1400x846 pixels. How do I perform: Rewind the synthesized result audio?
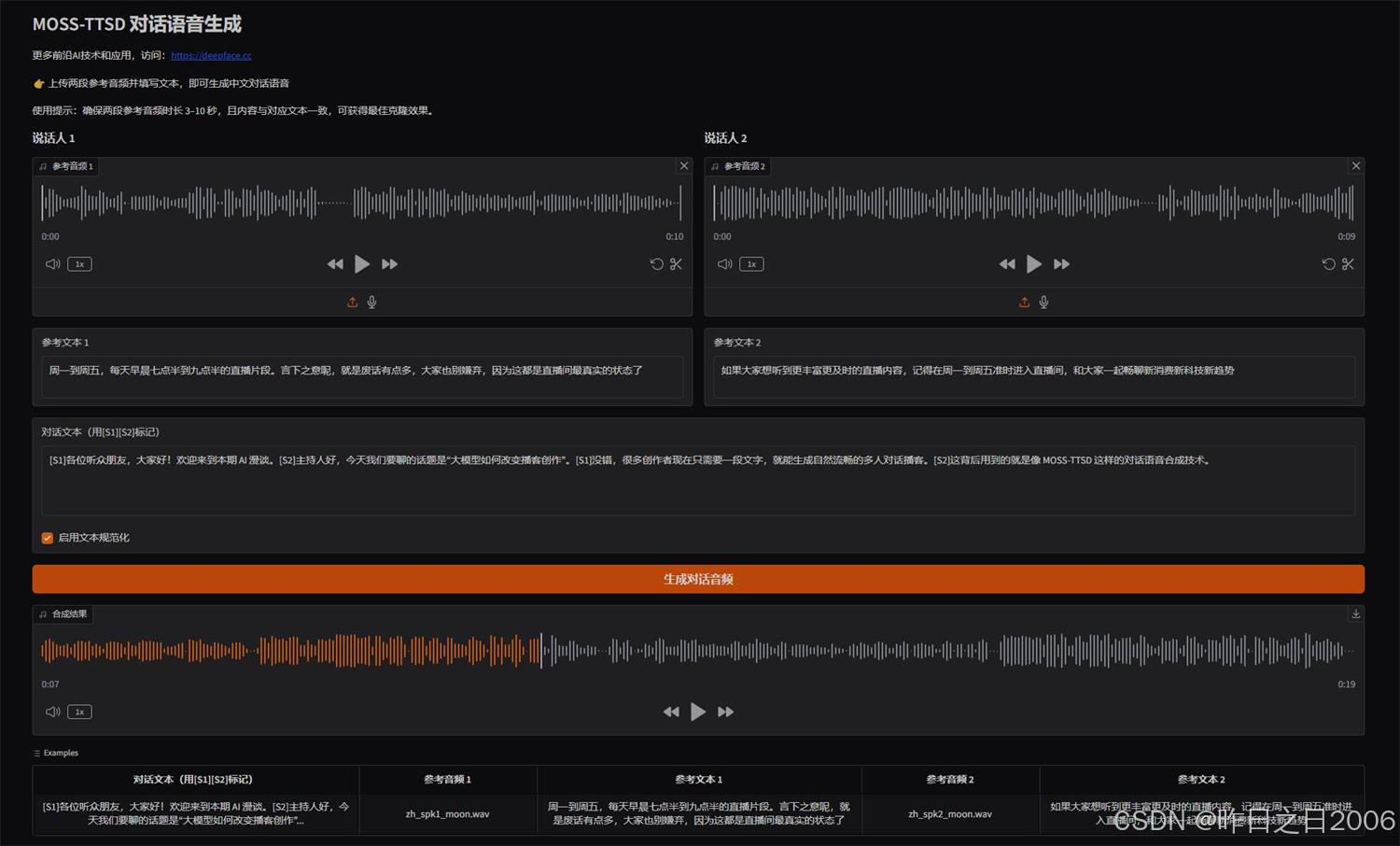(x=671, y=712)
